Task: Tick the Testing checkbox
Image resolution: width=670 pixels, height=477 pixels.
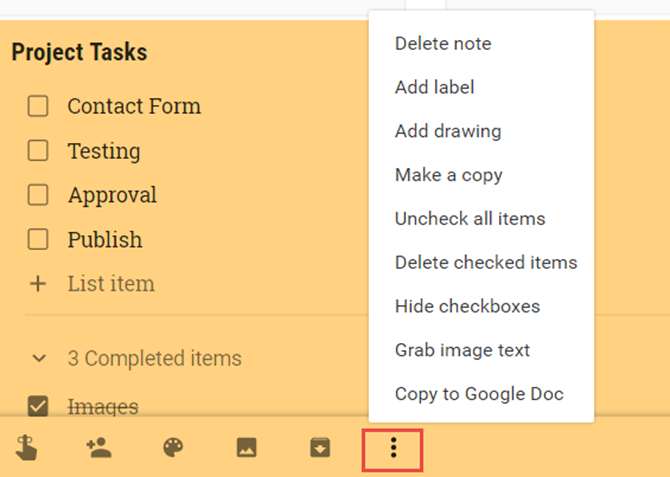Action: (x=38, y=151)
